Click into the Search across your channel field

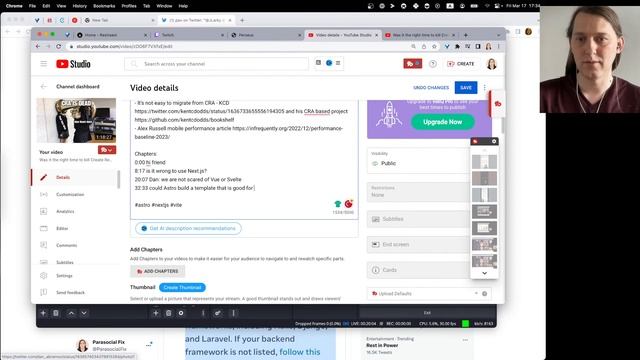click(216, 64)
